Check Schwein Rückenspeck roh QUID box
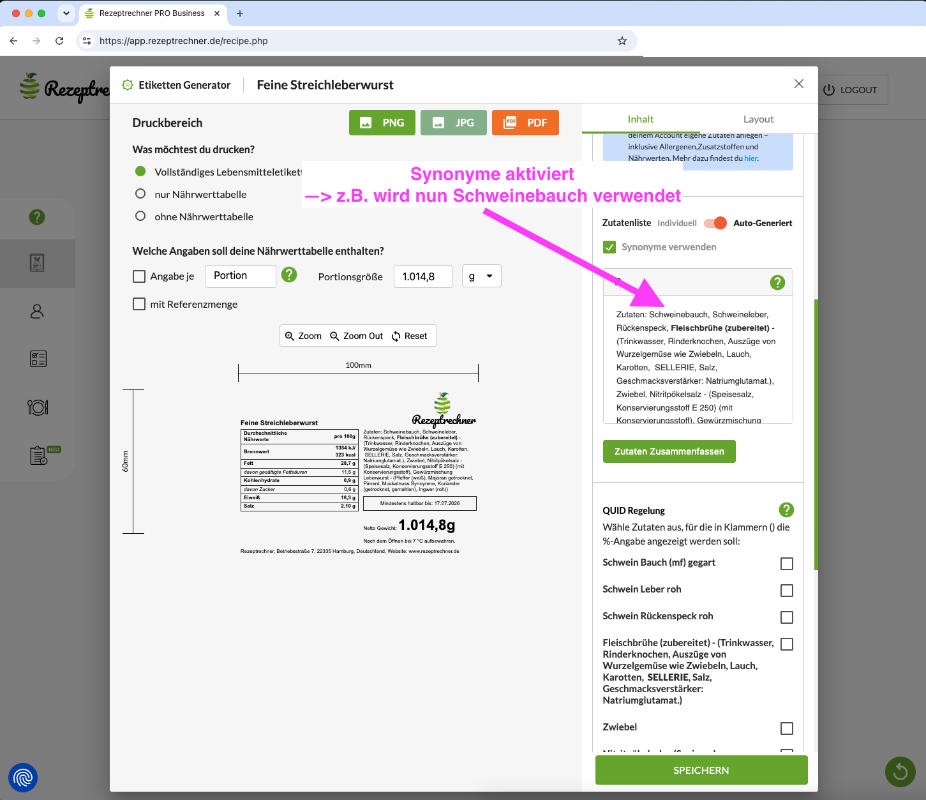The height and width of the screenshot is (800, 926). coord(787,618)
